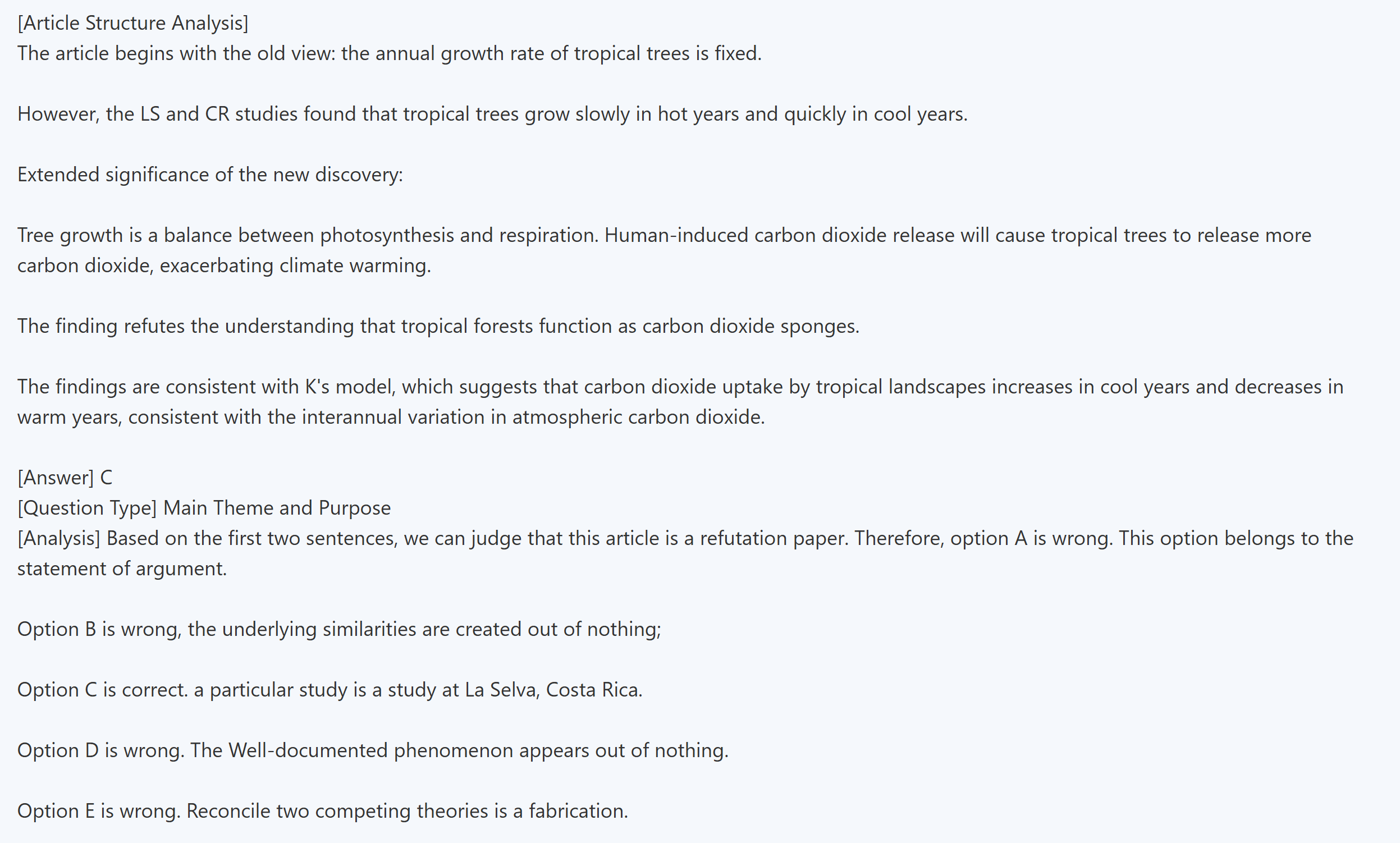Viewport: 1400px width, 843px height.
Task: Click the Option C is correct text
Action: point(102,690)
